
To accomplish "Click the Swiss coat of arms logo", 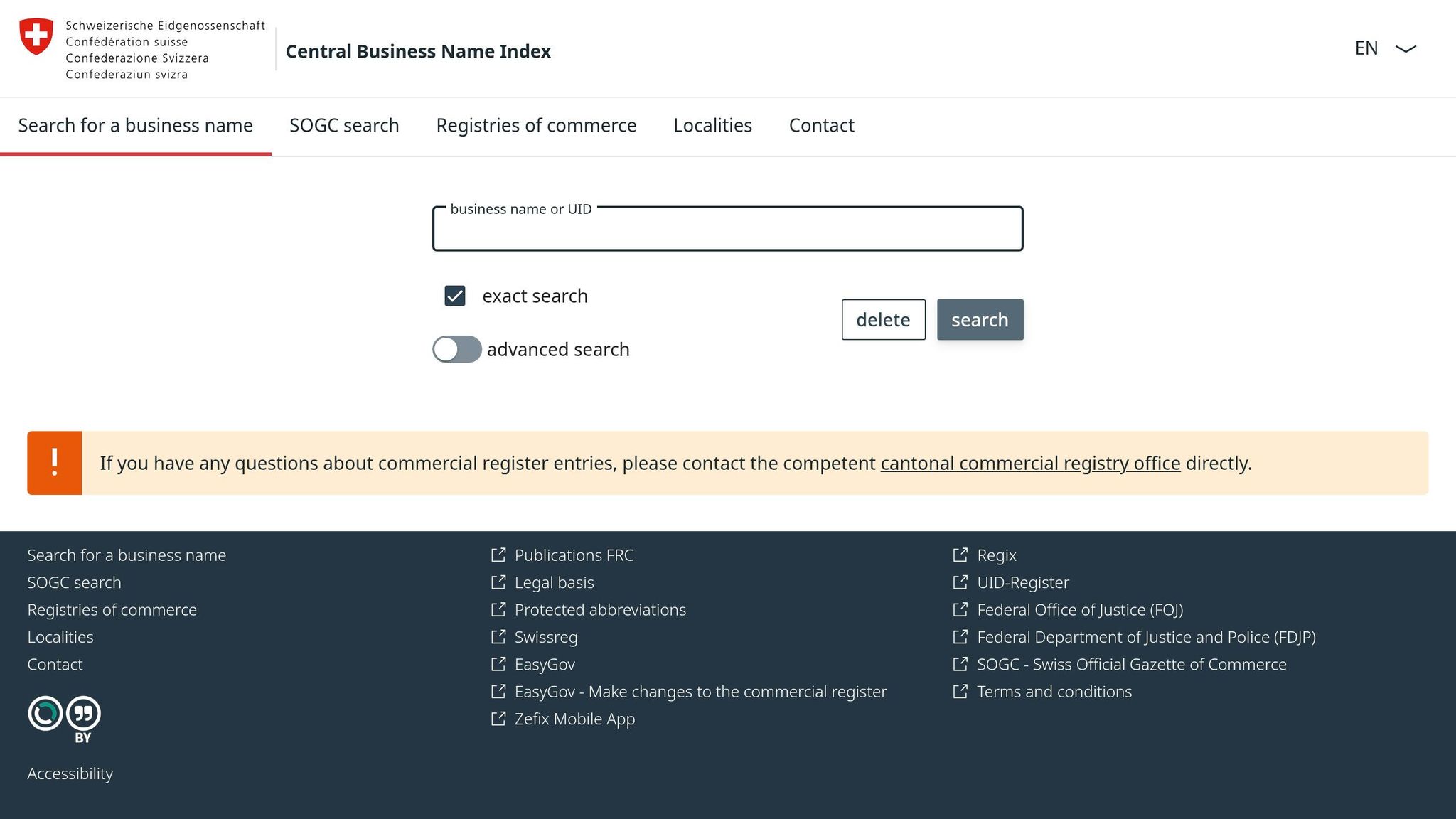I will [x=36, y=36].
